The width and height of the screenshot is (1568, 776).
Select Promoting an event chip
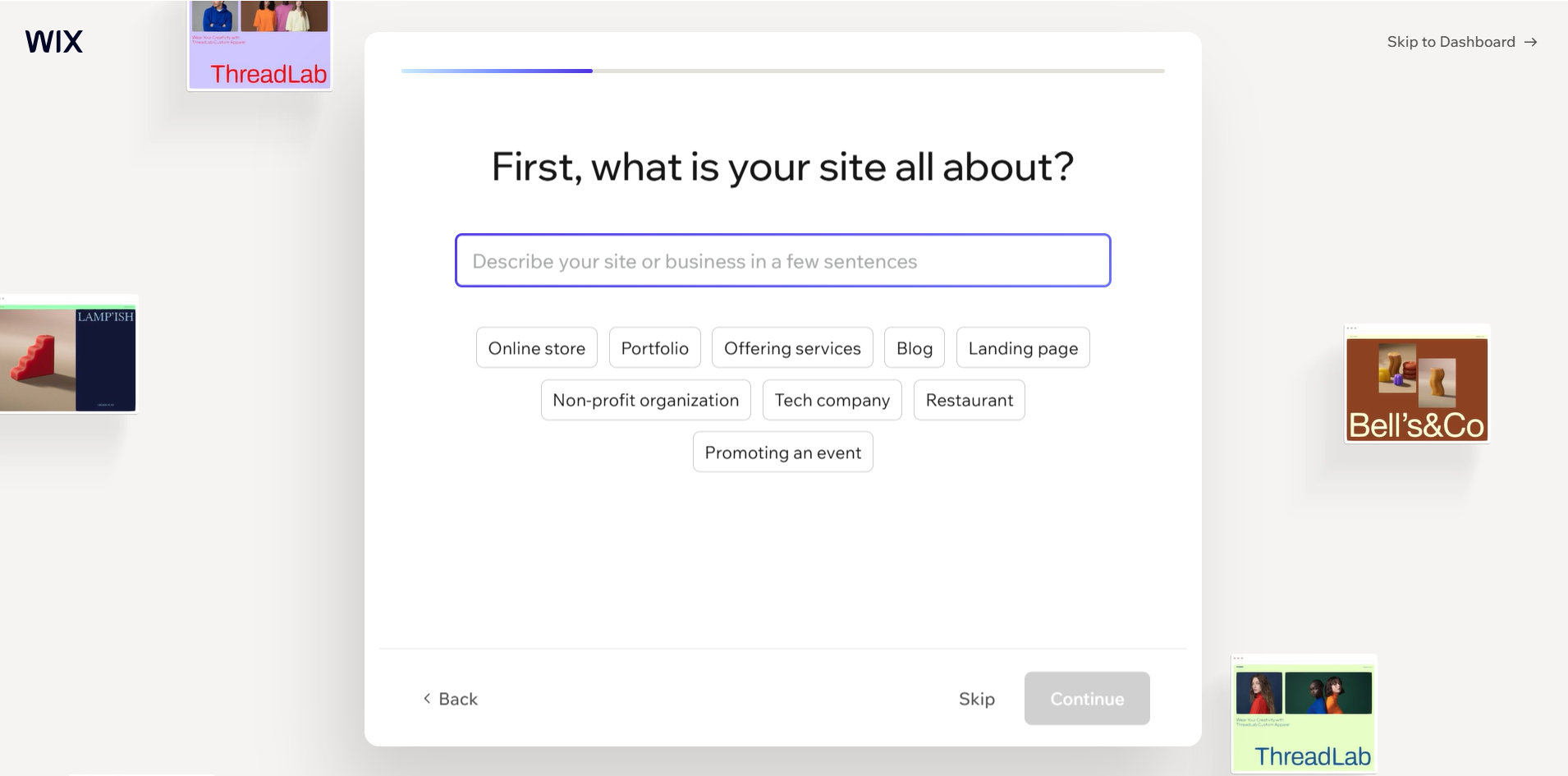783,452
